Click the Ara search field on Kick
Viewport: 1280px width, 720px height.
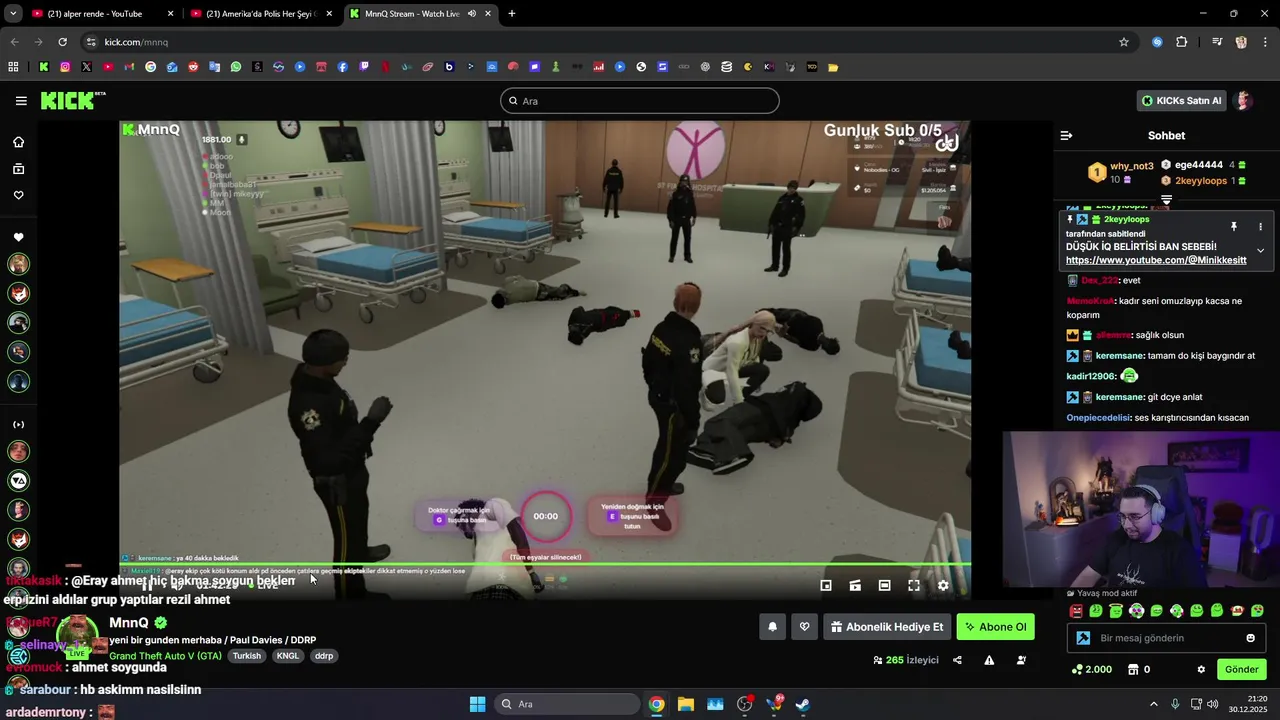pos(640,101)
